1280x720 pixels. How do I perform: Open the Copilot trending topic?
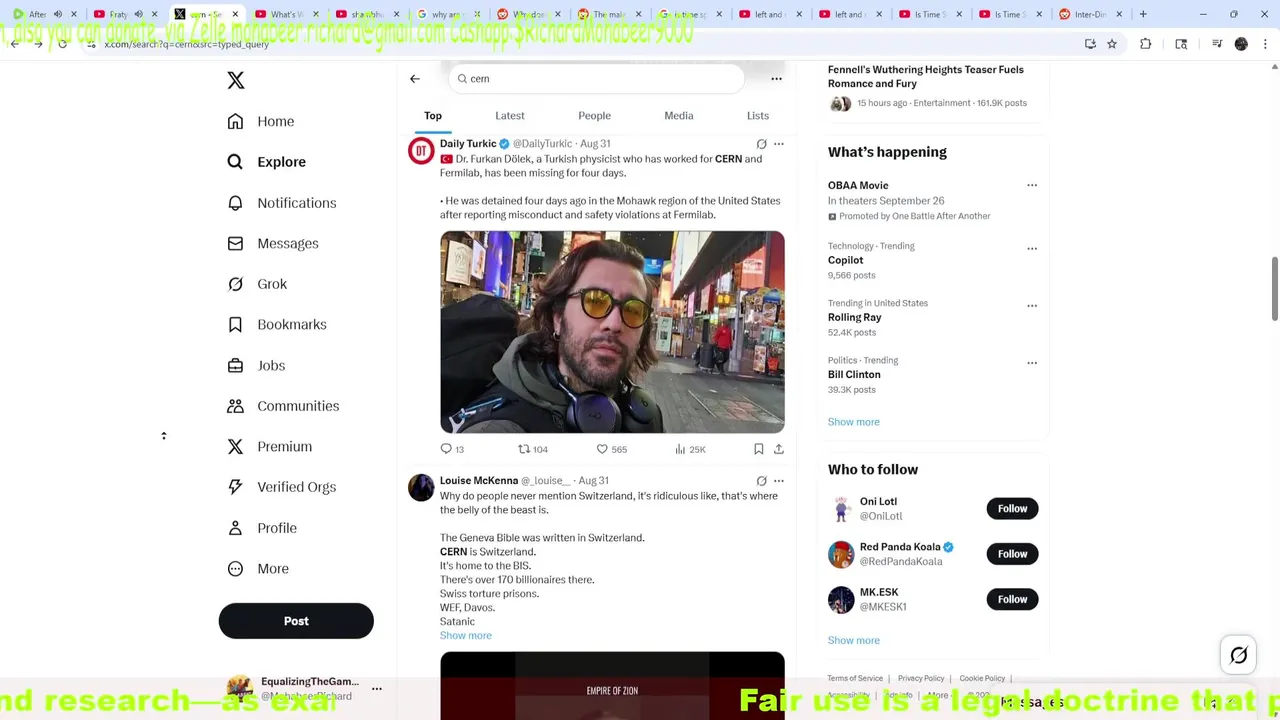point(845,260)
